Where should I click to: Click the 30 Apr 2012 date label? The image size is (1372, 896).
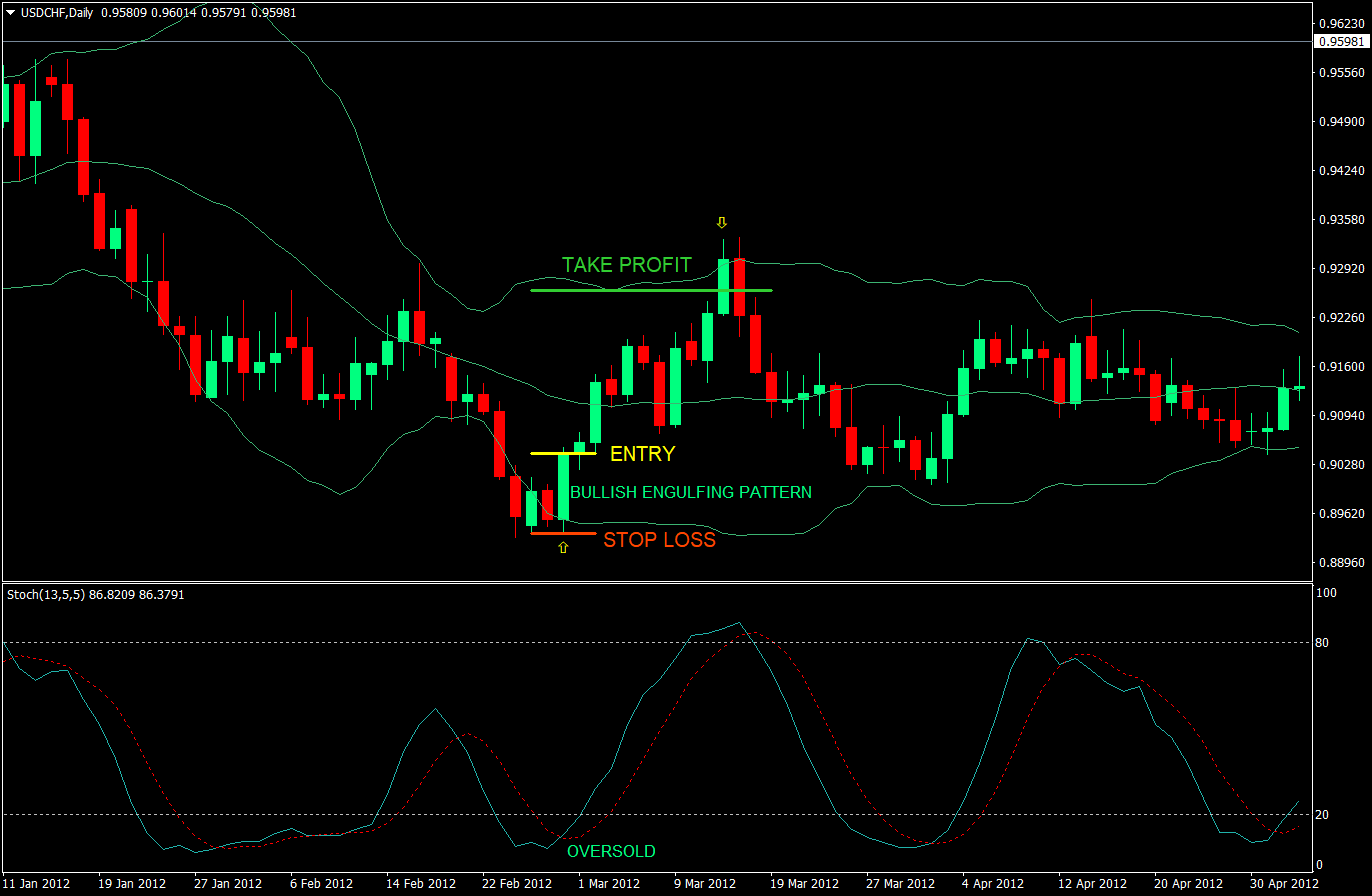(x=1285, y=884)
